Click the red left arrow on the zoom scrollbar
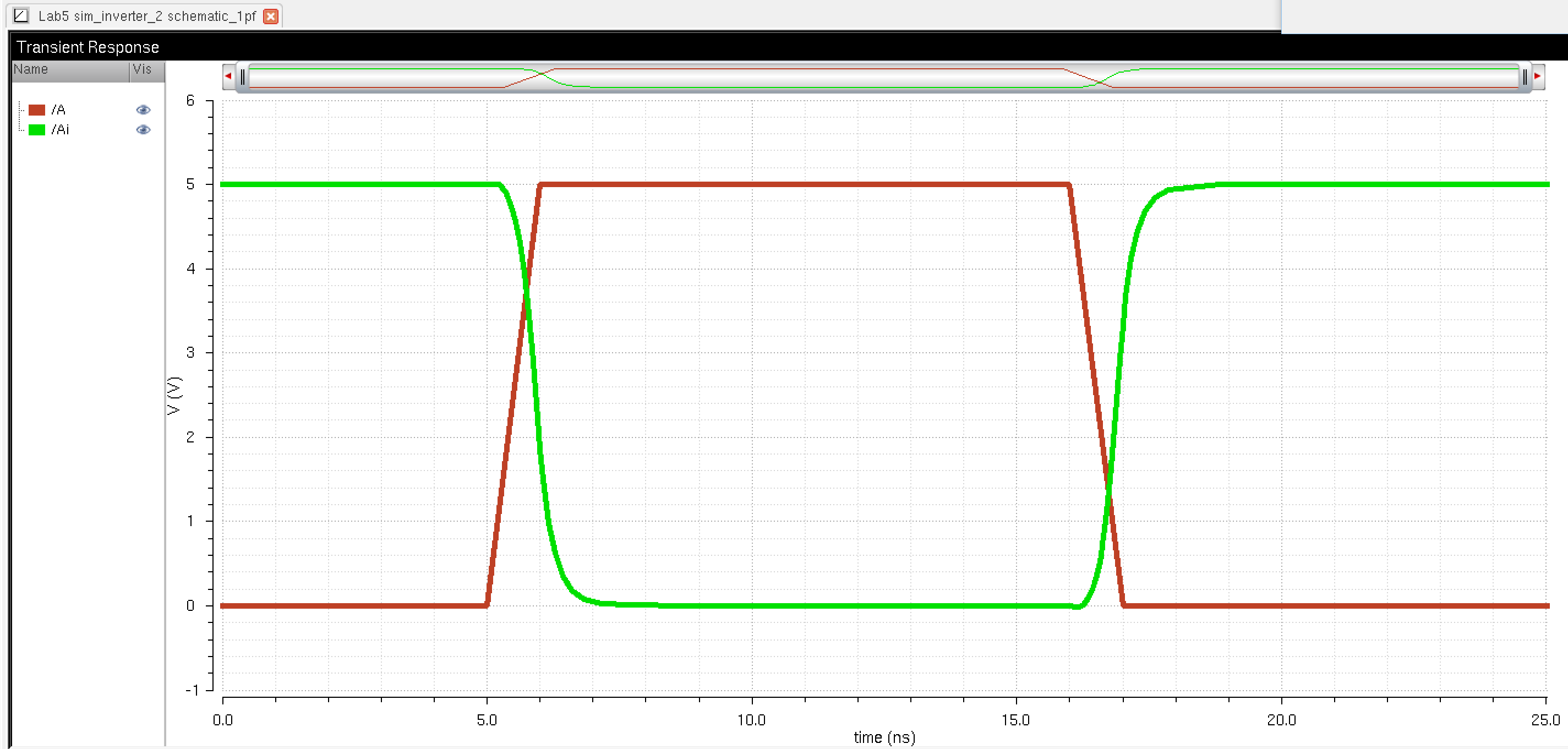 click(x=228, y=76)
